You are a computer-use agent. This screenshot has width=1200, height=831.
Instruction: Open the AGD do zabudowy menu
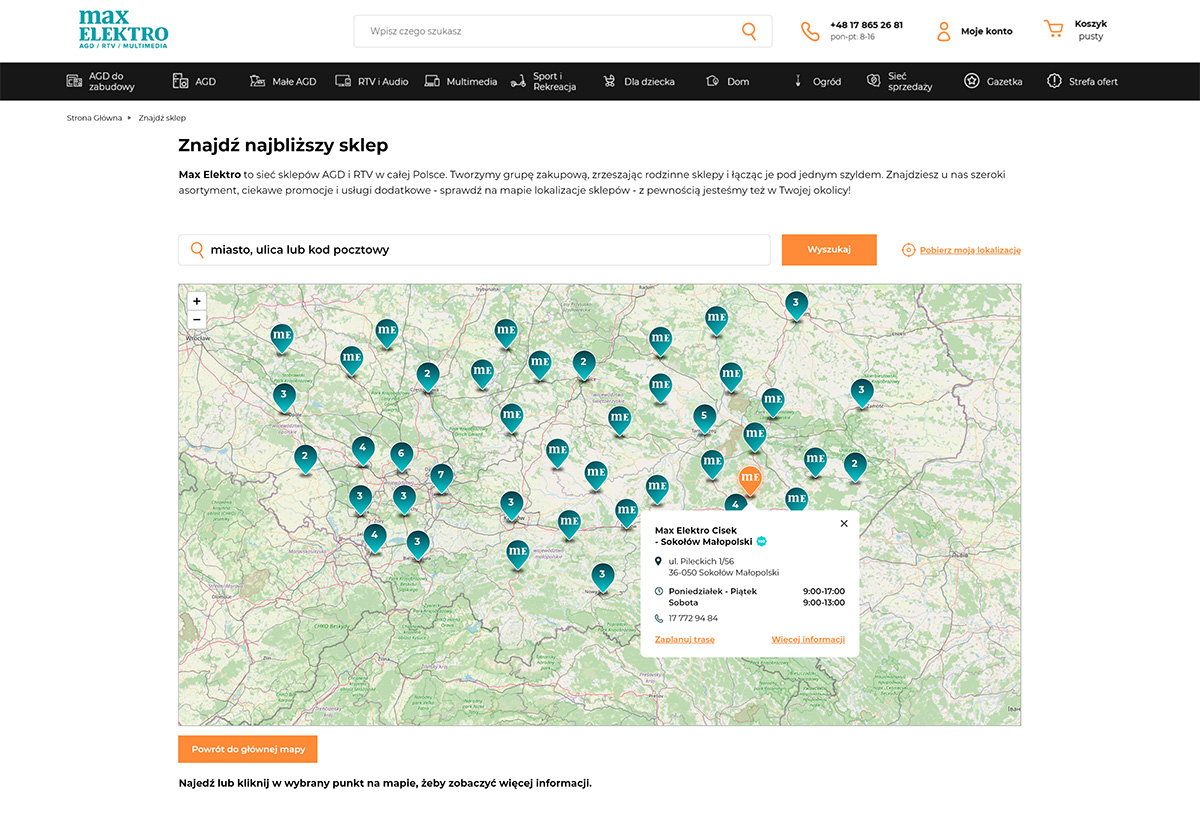[x=100, y=81]
